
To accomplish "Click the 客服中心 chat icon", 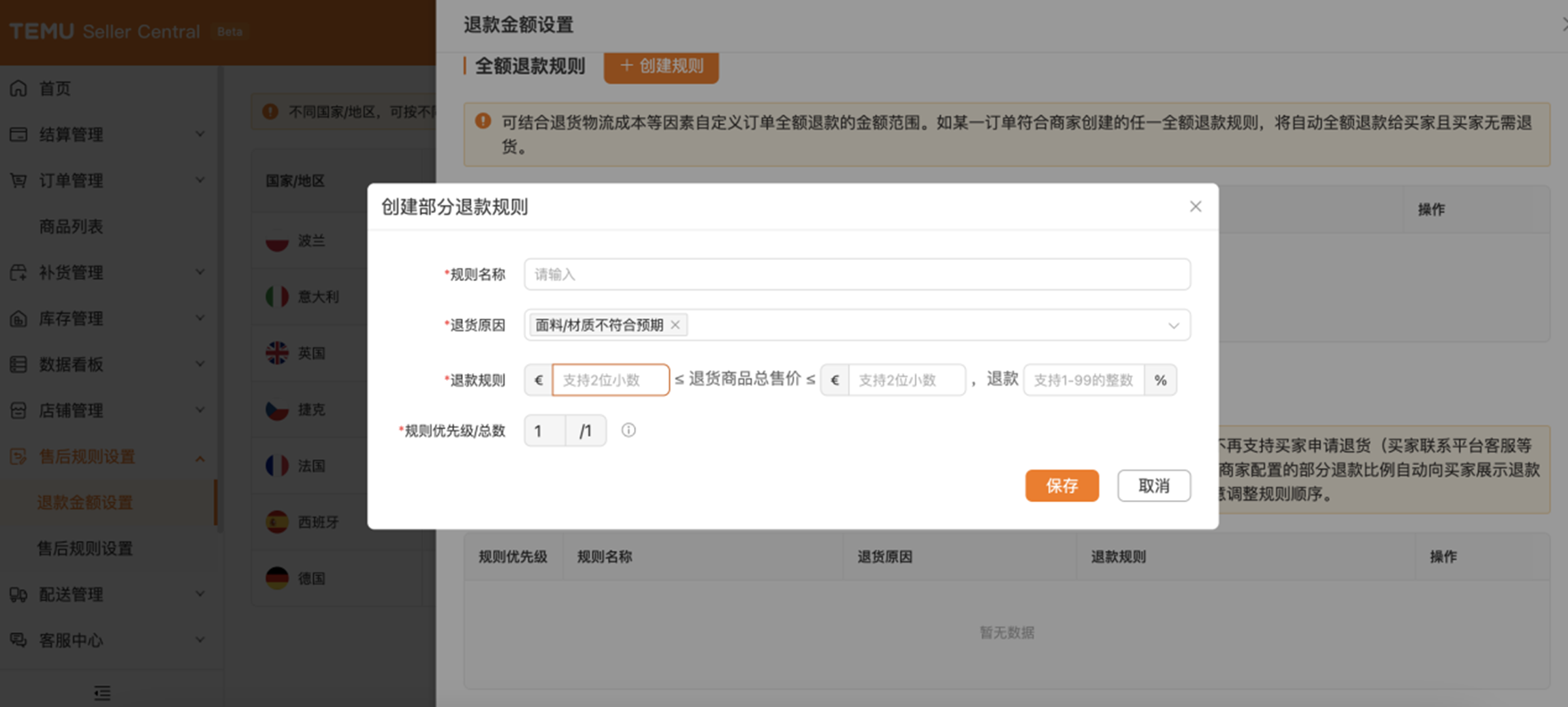I will click(18, 640).
